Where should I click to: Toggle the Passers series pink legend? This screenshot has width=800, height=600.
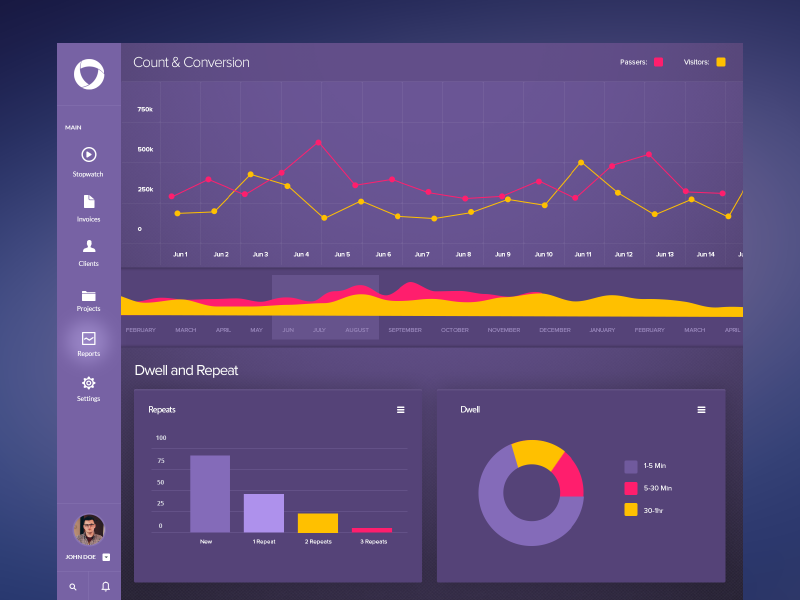(x=659, y=62)
